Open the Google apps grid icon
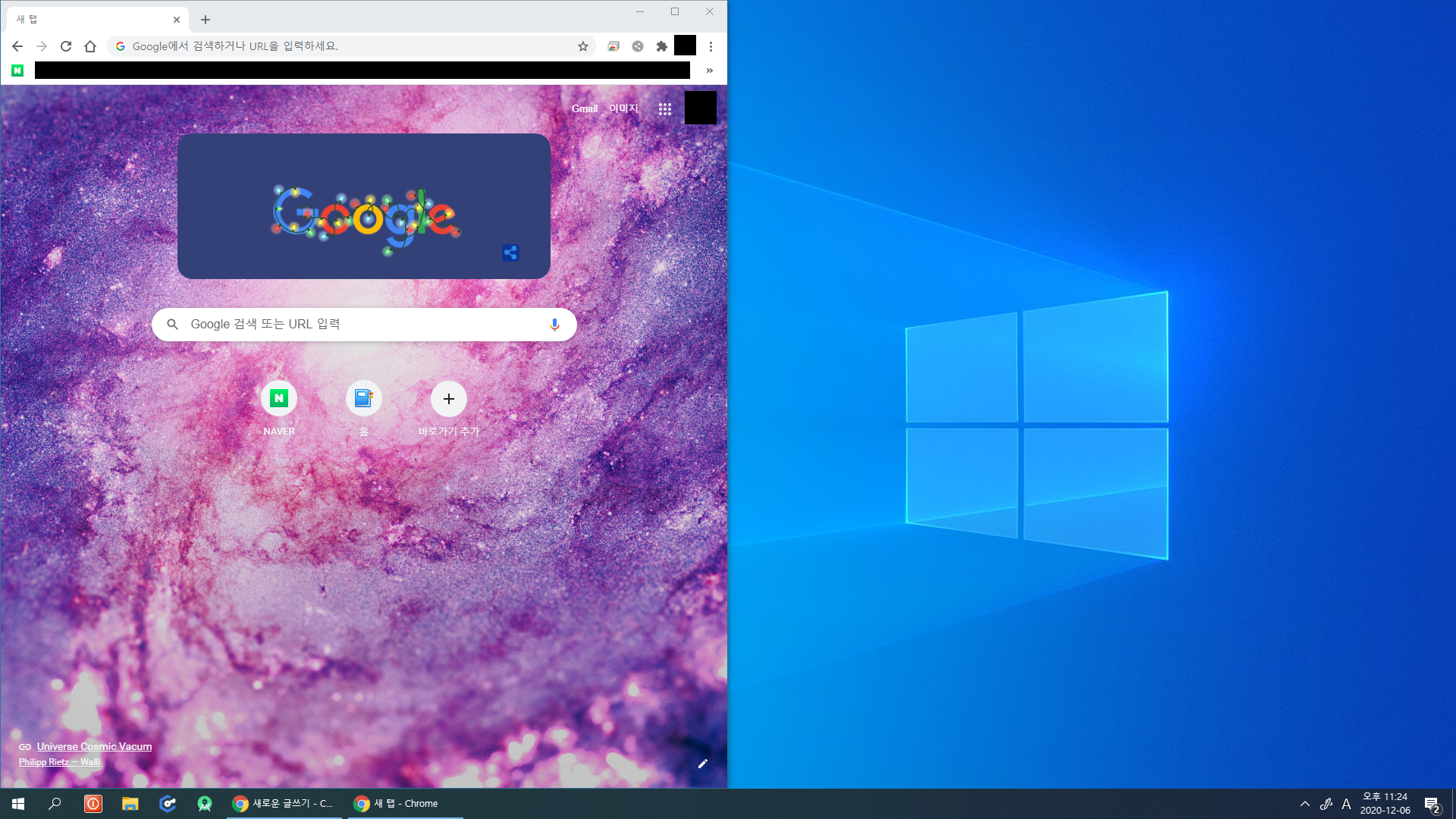The width and height of the screenshot is (1456, 819). click(x=665, y=109)
